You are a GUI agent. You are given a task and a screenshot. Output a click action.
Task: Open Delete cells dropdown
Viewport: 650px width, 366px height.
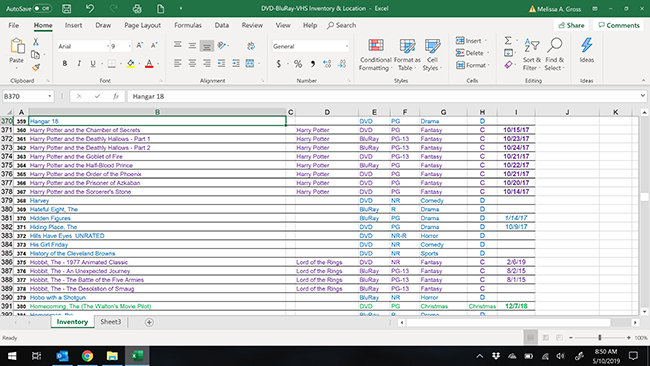pyautogui.click(x=488, y=53)
